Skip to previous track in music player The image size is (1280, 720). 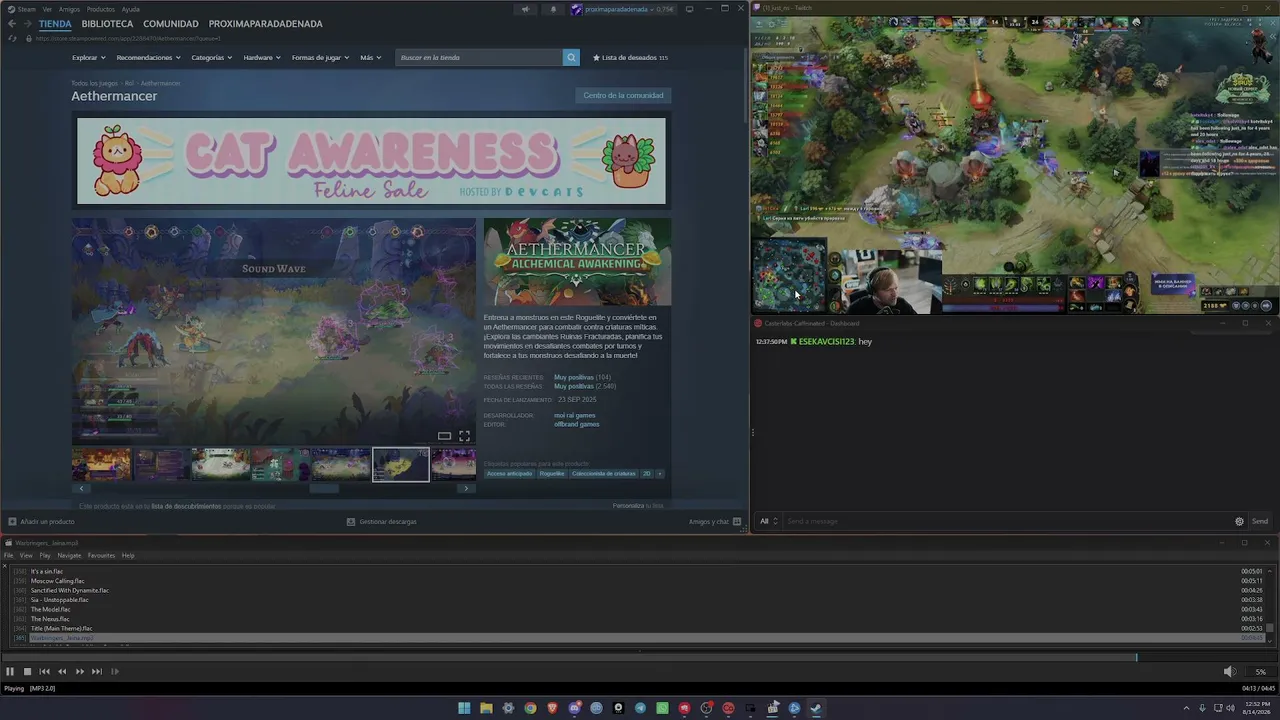[44, 672]
